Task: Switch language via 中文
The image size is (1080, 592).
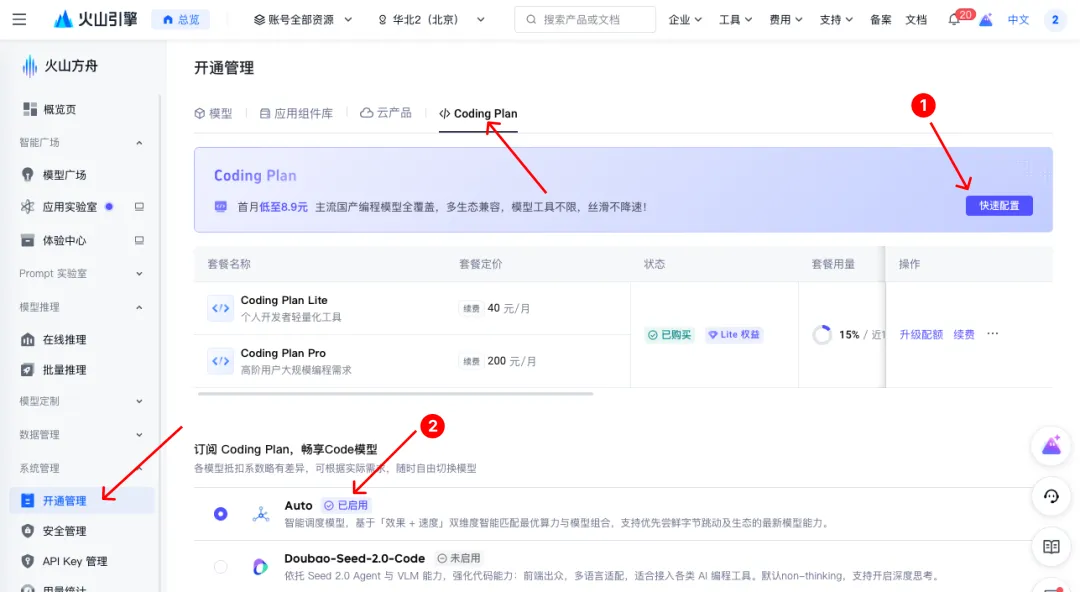Action: tap(1018, 19)
